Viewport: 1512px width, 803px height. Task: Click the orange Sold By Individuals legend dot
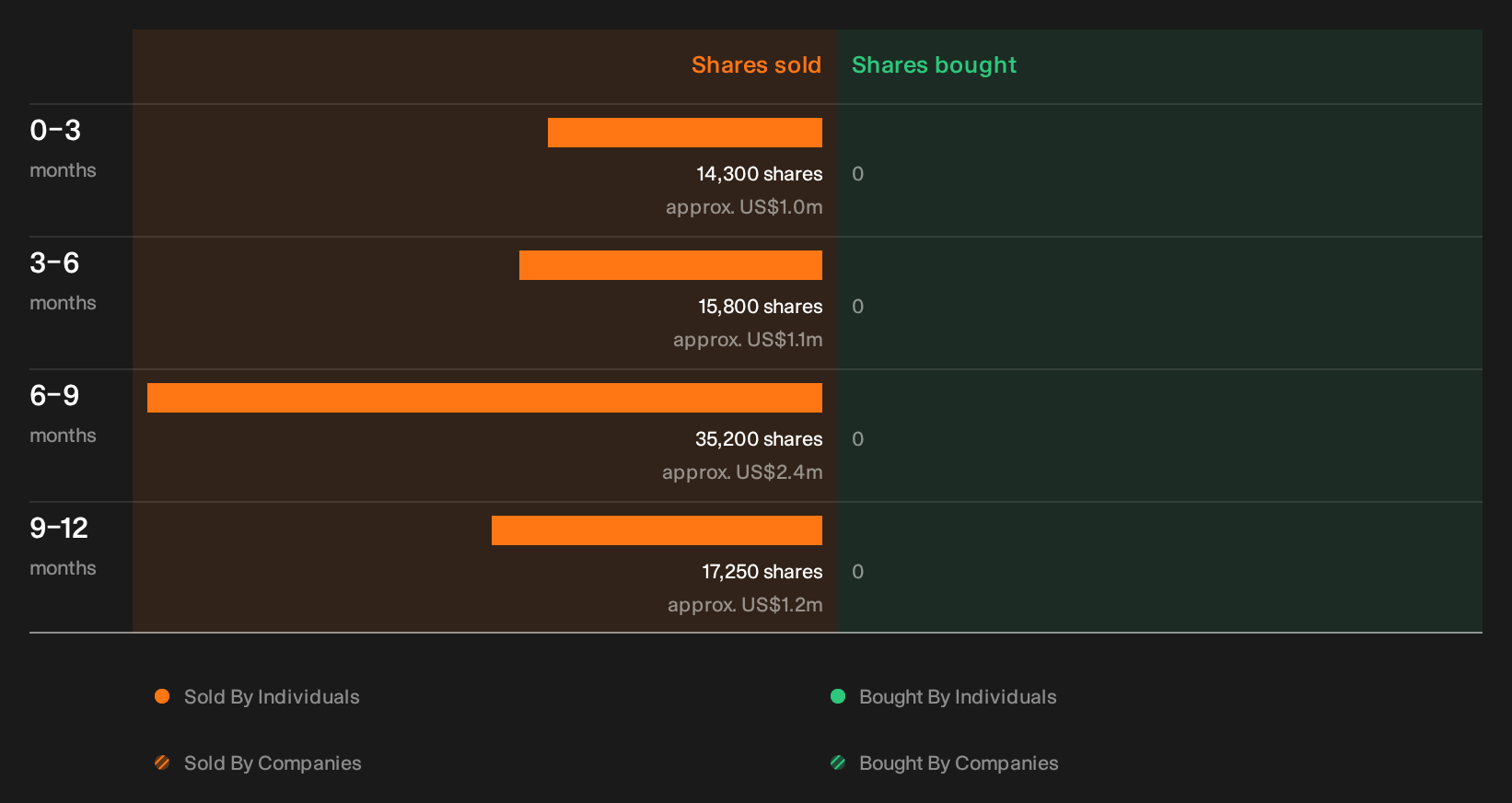point(162,696)
